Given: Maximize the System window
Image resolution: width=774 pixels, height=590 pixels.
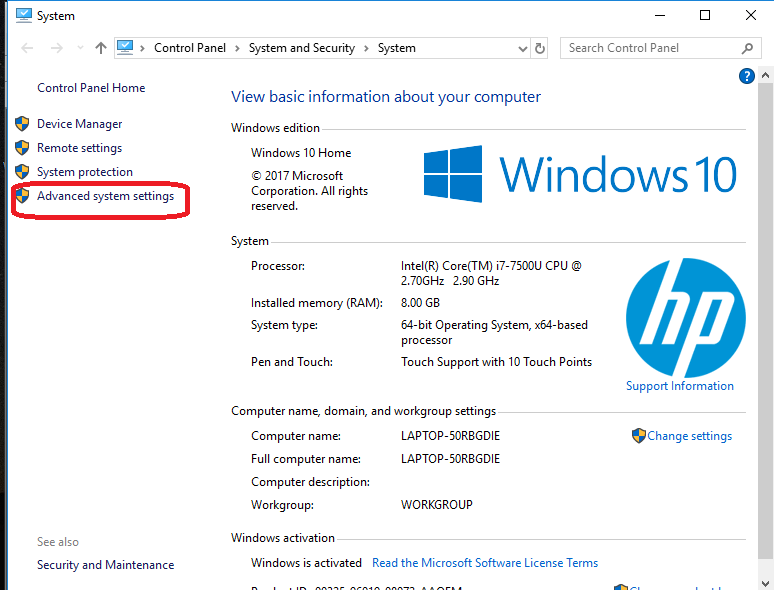Looking at the screenshot, I should (x=705, y=15).
